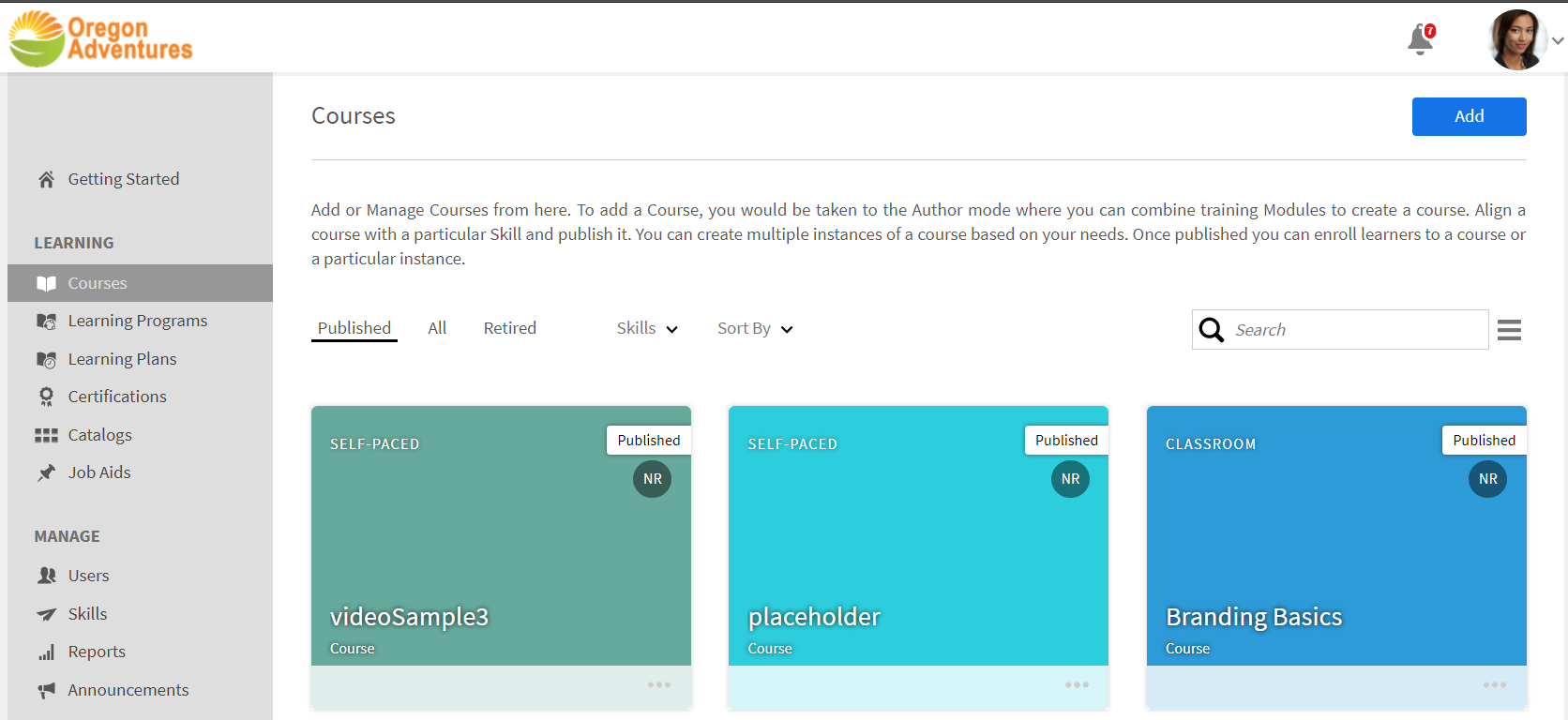Screen dimensions: 1568x720
Task: Select the All courses tab
Action: coord(437,328)
